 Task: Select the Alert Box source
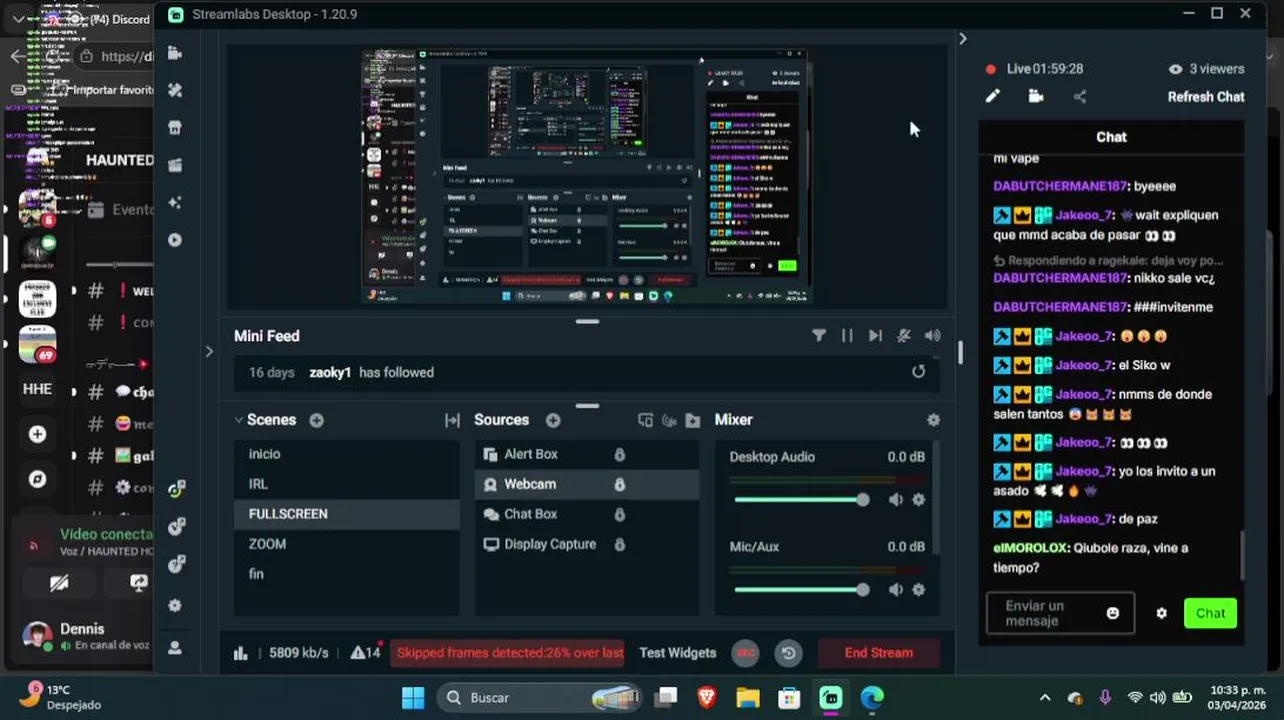pyautogui.click(x=586, y=454)
